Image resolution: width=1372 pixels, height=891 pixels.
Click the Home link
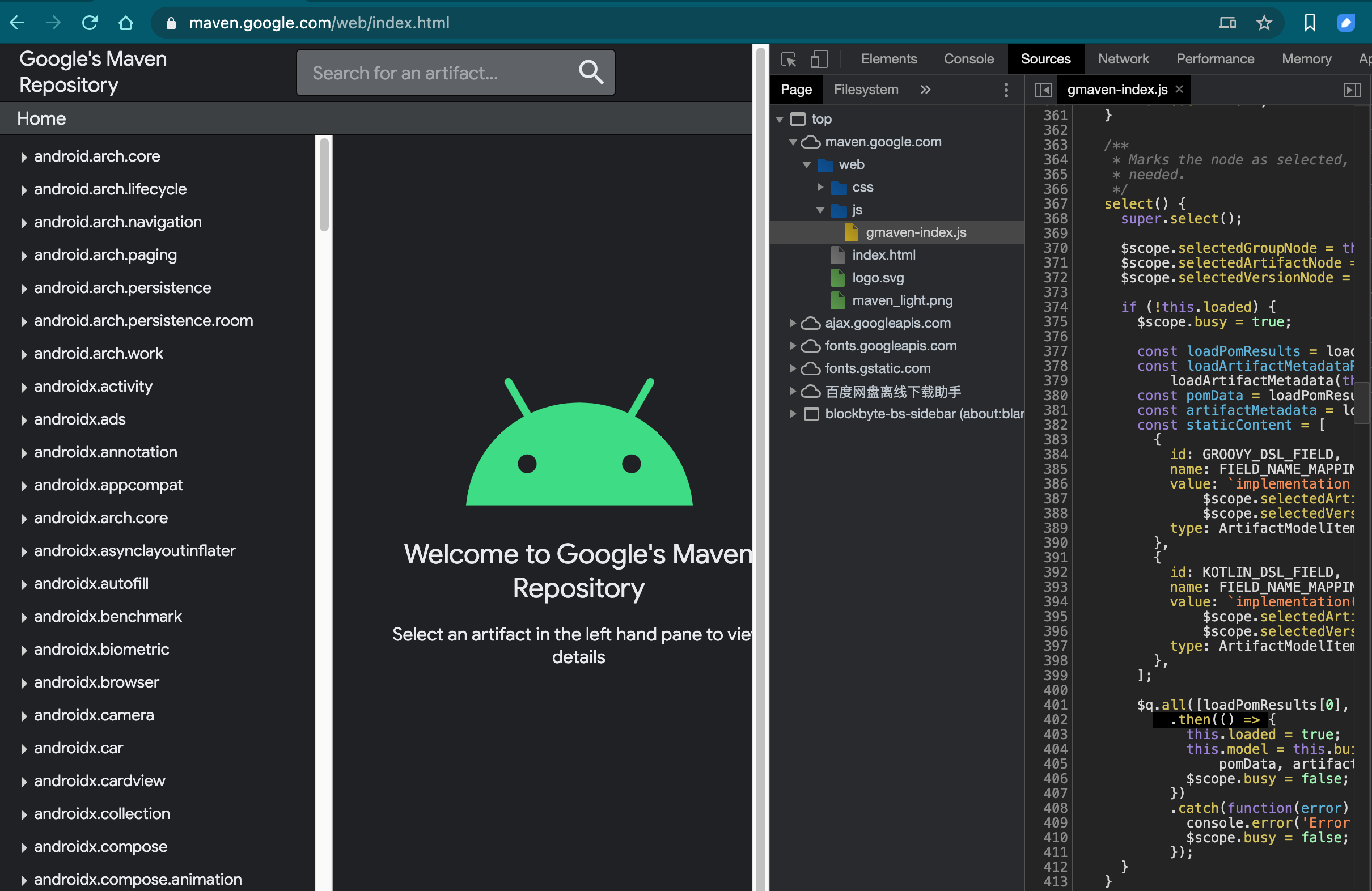41,118
